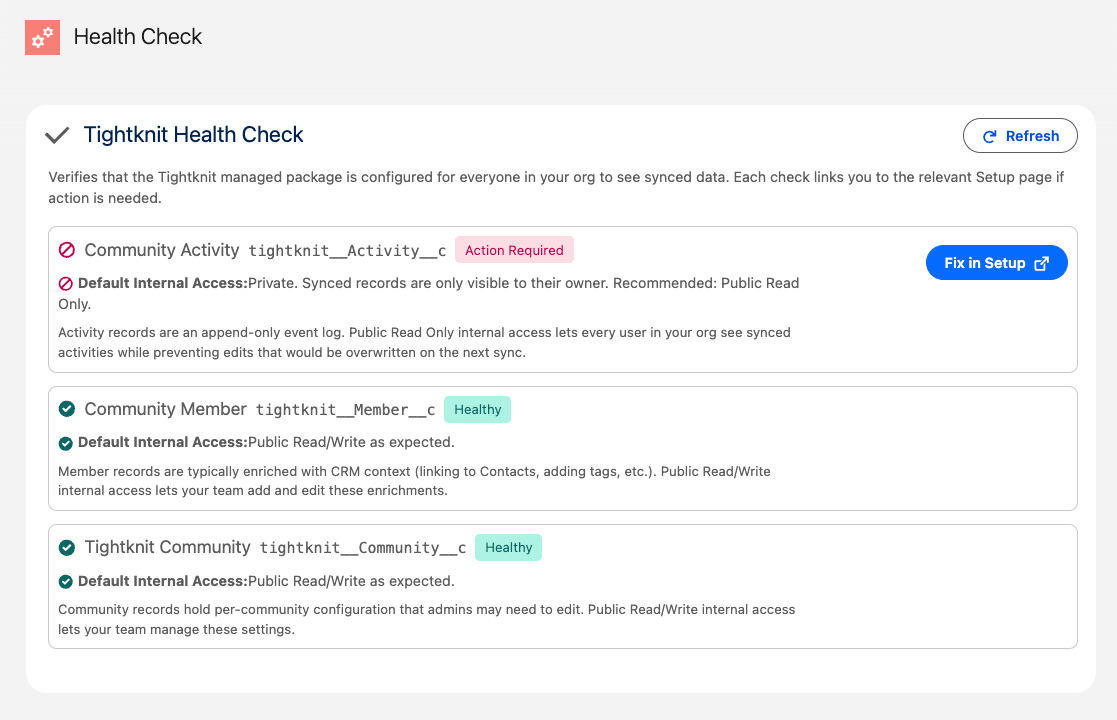Click 'Default Internal Access' label in Community Member card
Viewport: 1117px width, 720px height.
coord(162,442)
